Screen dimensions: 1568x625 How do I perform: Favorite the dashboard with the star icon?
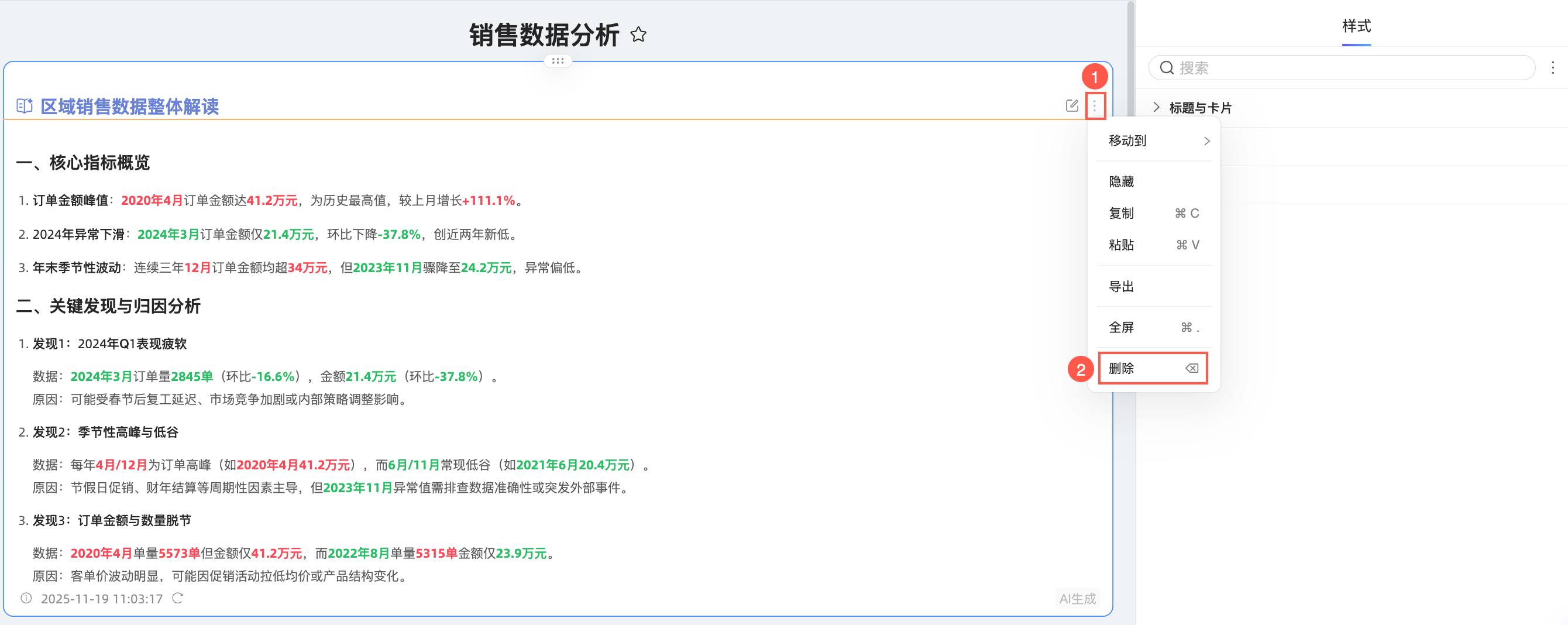(638, 35)
